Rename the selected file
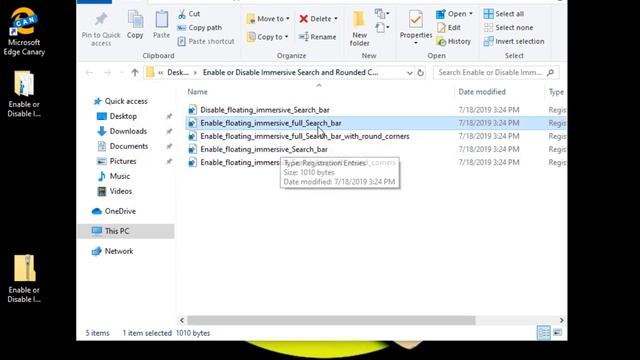 click(x=318, y=37)
